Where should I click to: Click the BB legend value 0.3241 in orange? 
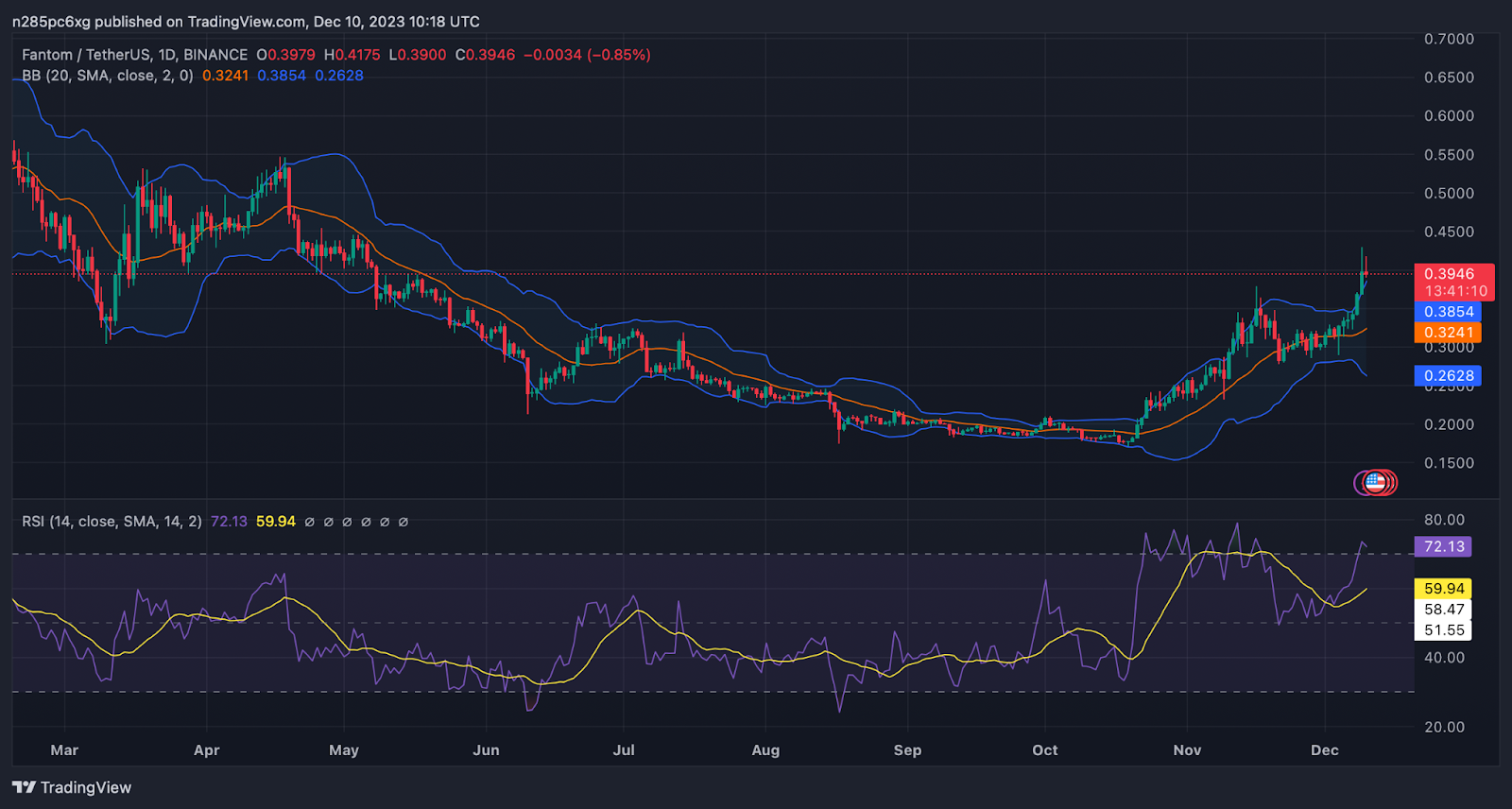pyautogui.click(x=225, y=76)
